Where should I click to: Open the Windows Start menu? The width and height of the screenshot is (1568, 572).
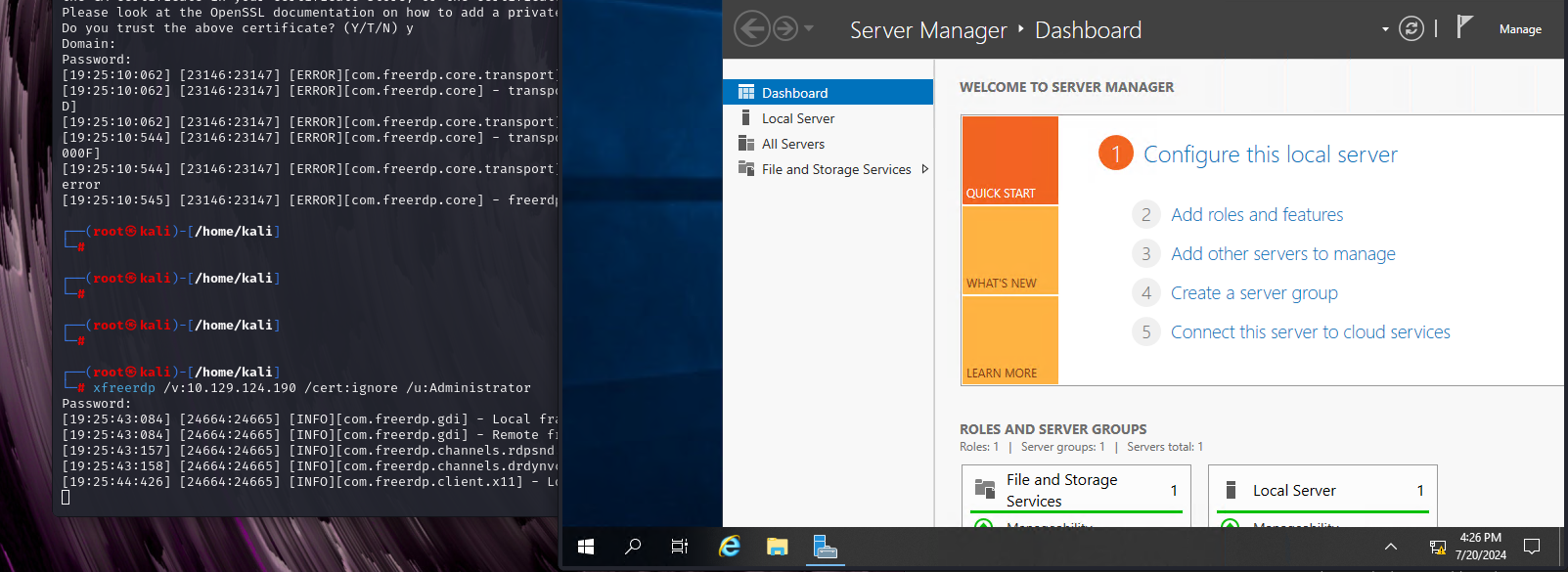tap(586, 547)
